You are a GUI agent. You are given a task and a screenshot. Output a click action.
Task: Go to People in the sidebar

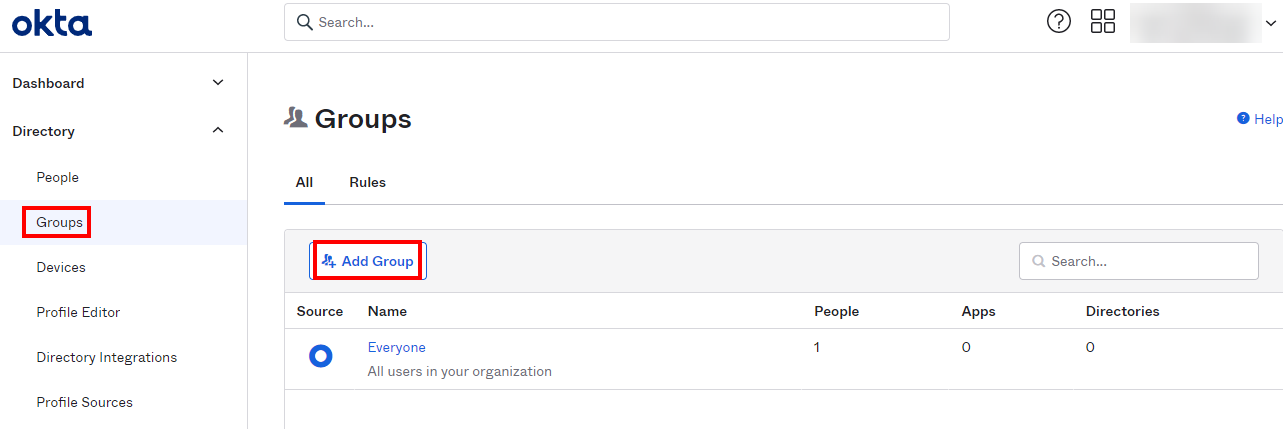tap(57, 177)
